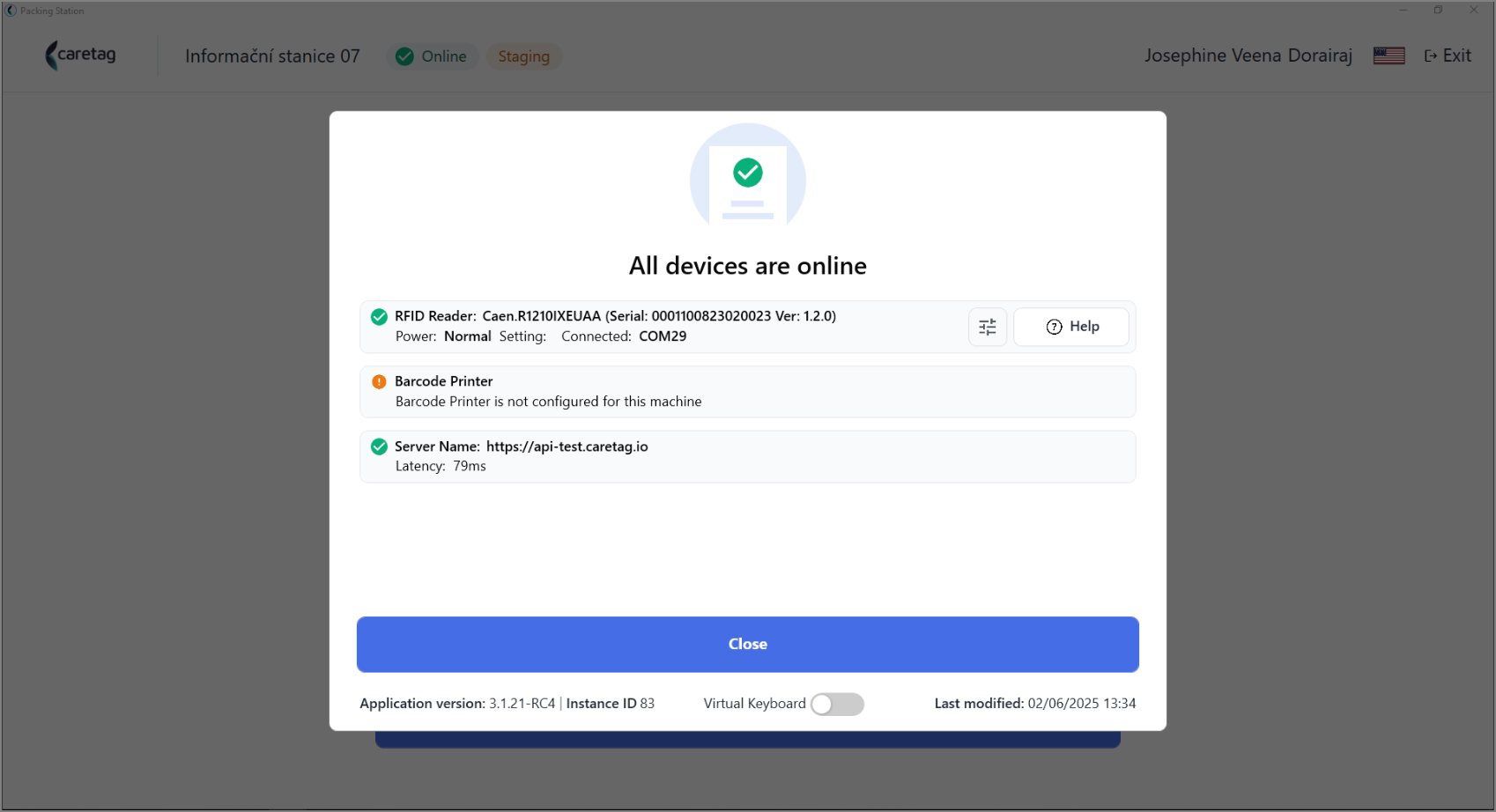Click the green Online checkmark icon
The image size is (1496, 812).
[404, 56]
